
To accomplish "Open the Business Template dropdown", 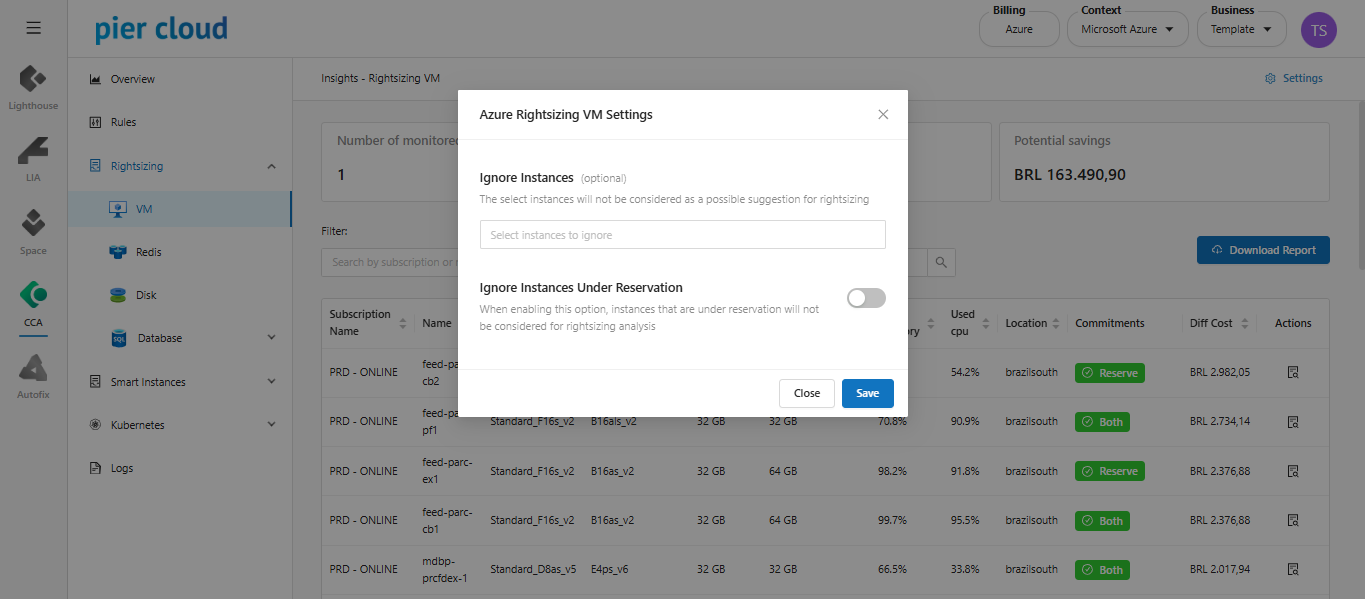I will (x=1241, y=30).
